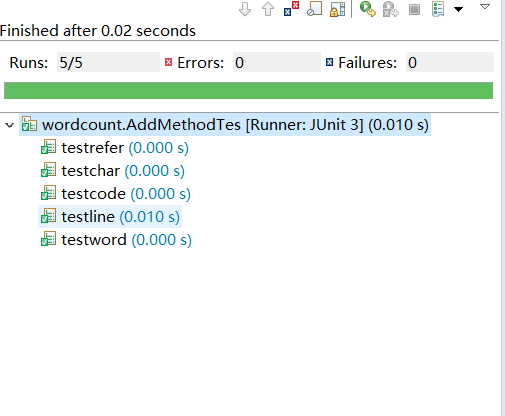This screenshot has height=416, width=505.
Task: Go to Previous Failed Test arrow
Action: pos(268,9)
